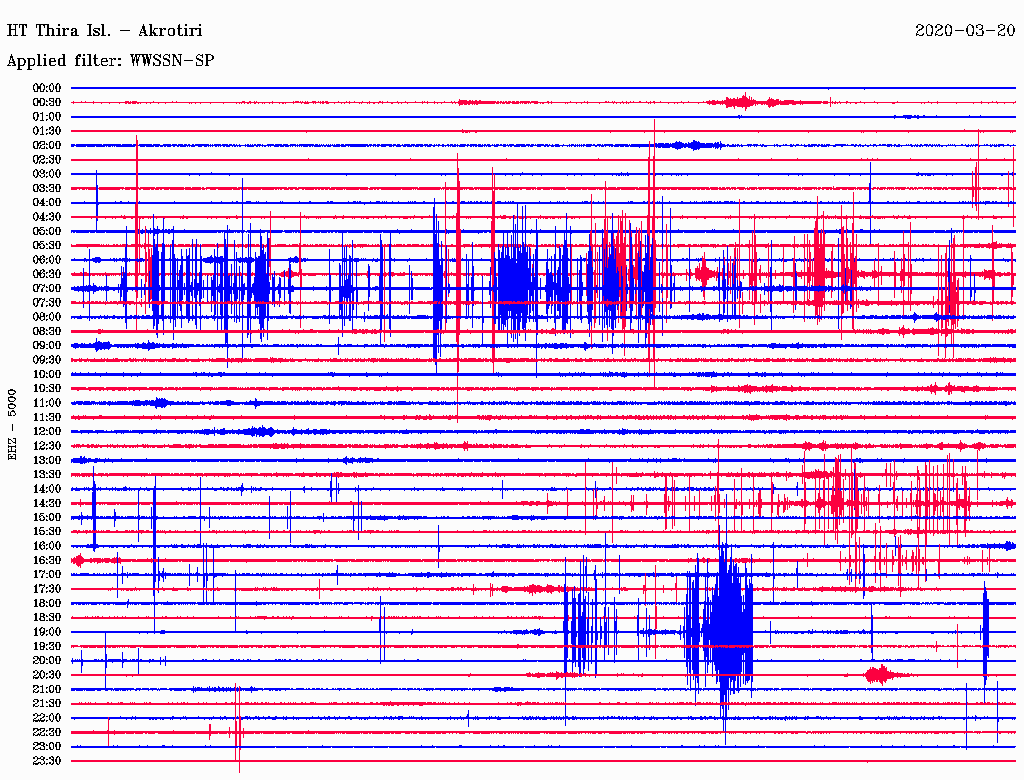The height and width of the screenshot is (780, 1024).
Task: Click the 13:30 time label
Action: pos(47,475)
